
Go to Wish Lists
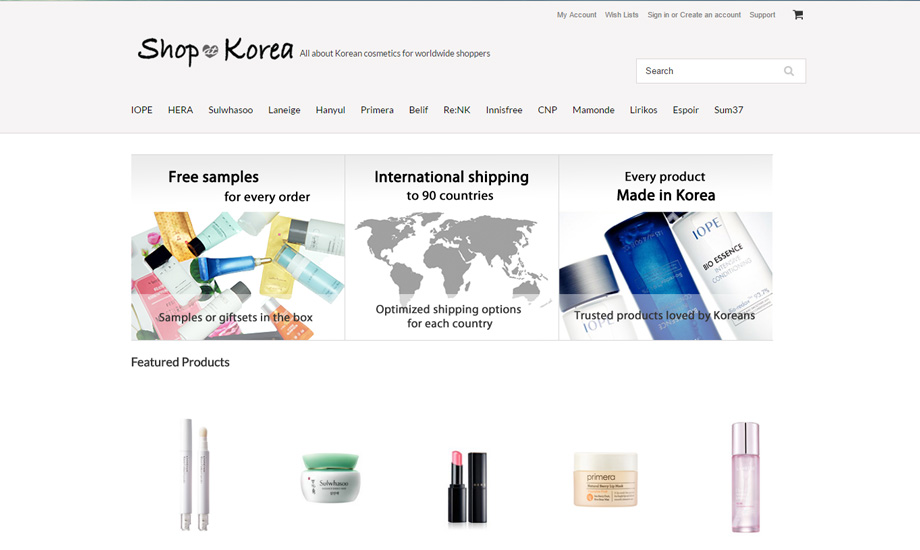(x=621, y=15)
